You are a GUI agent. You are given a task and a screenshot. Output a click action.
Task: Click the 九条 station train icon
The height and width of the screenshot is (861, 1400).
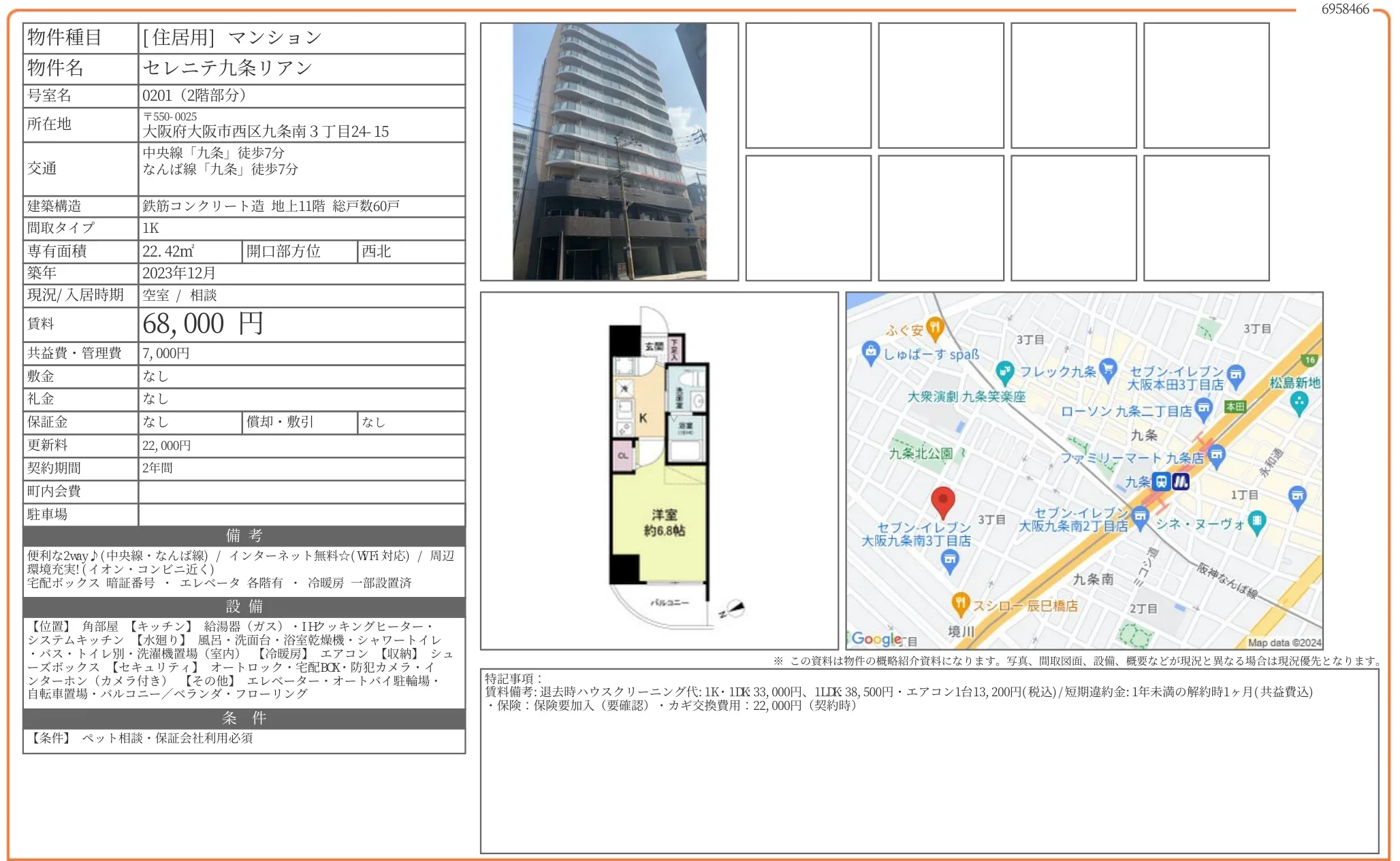pos(1161,482)
